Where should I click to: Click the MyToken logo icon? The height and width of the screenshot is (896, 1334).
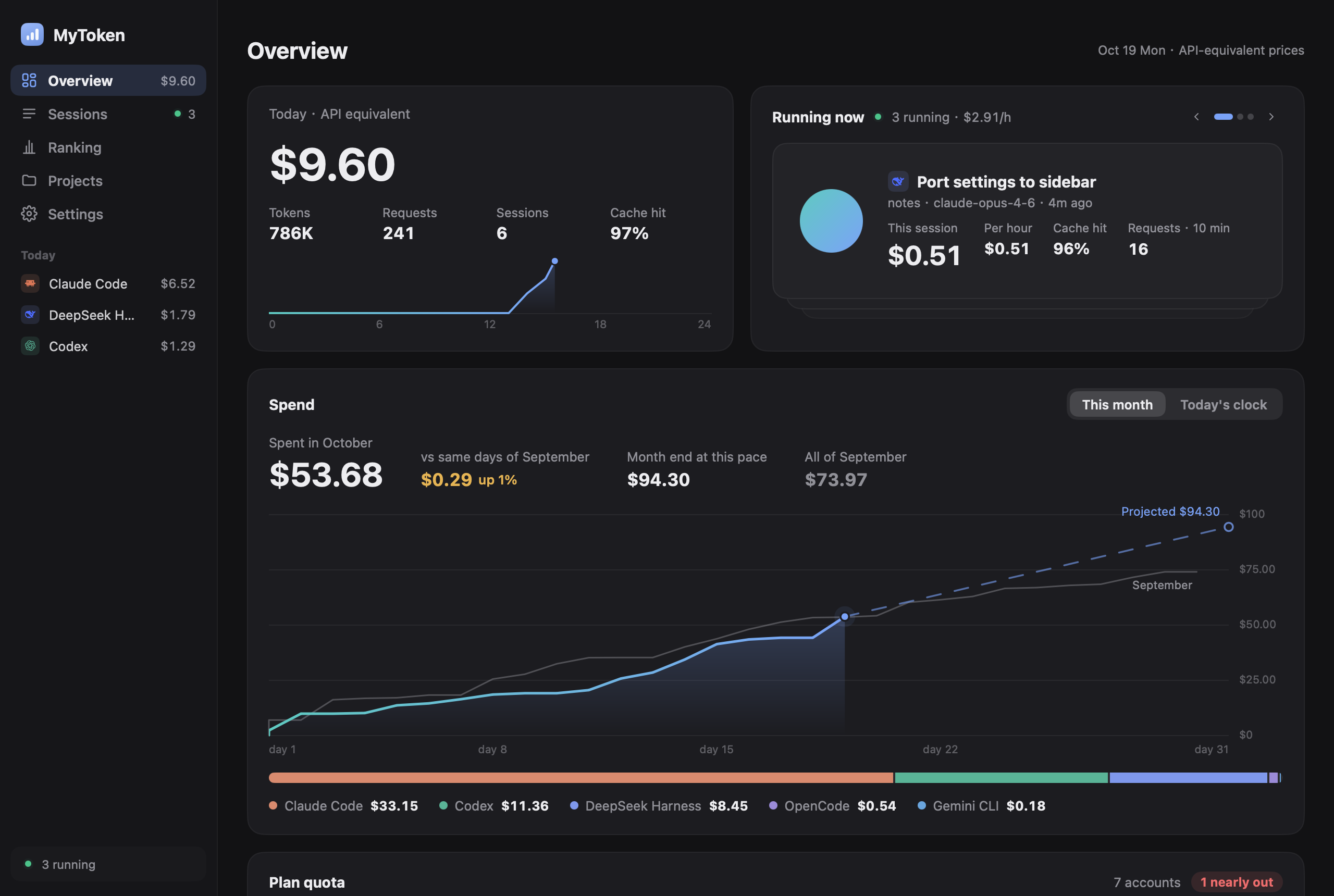click(x=32, y=34)
